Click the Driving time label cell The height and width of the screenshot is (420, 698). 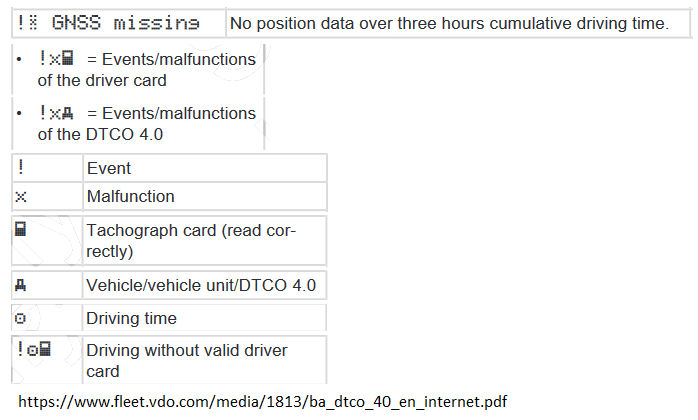click(x=205, y=318)
